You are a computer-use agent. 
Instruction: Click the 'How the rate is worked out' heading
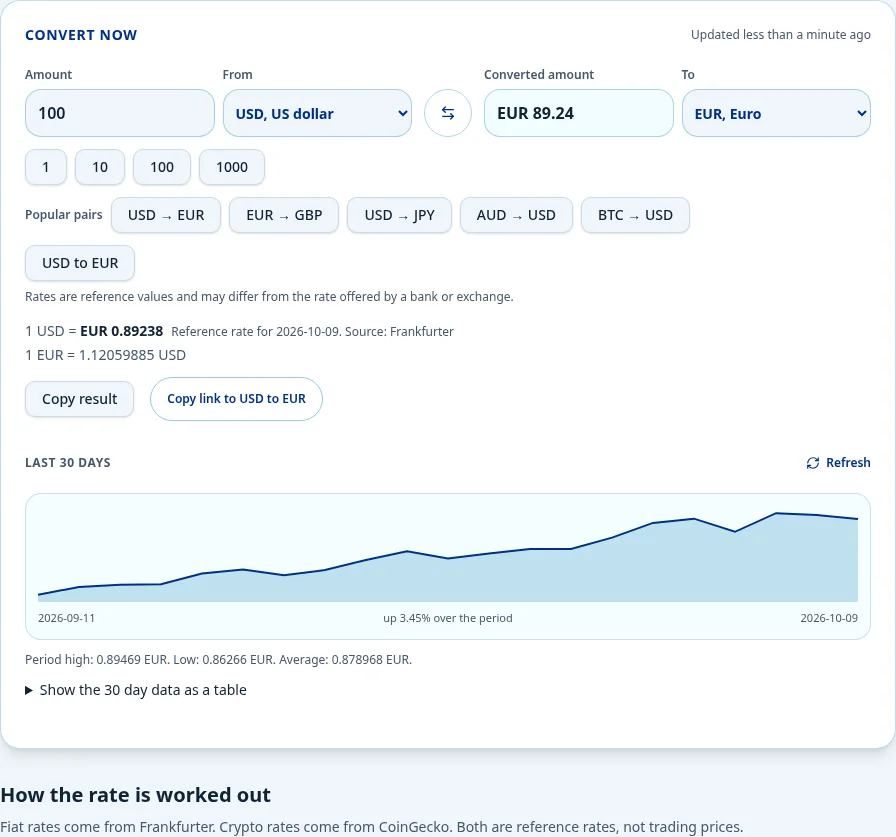click(x=135, y=795)
